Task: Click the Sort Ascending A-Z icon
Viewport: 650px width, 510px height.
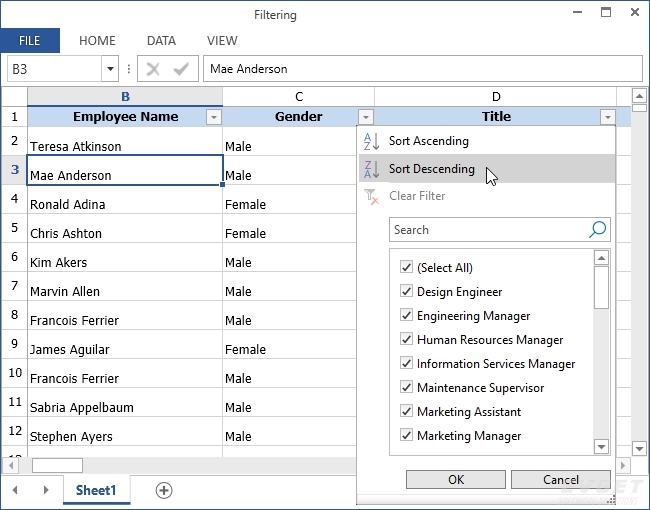Action: click(371, 142)
